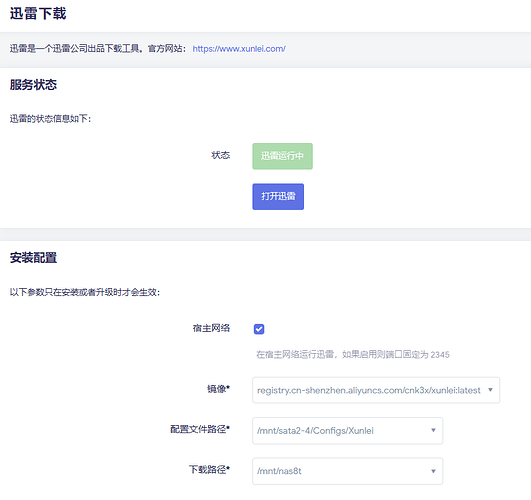531x500 pixels.
Task: Open the 配置文件路径 dropdown arrow
Action: pos(433,430)
